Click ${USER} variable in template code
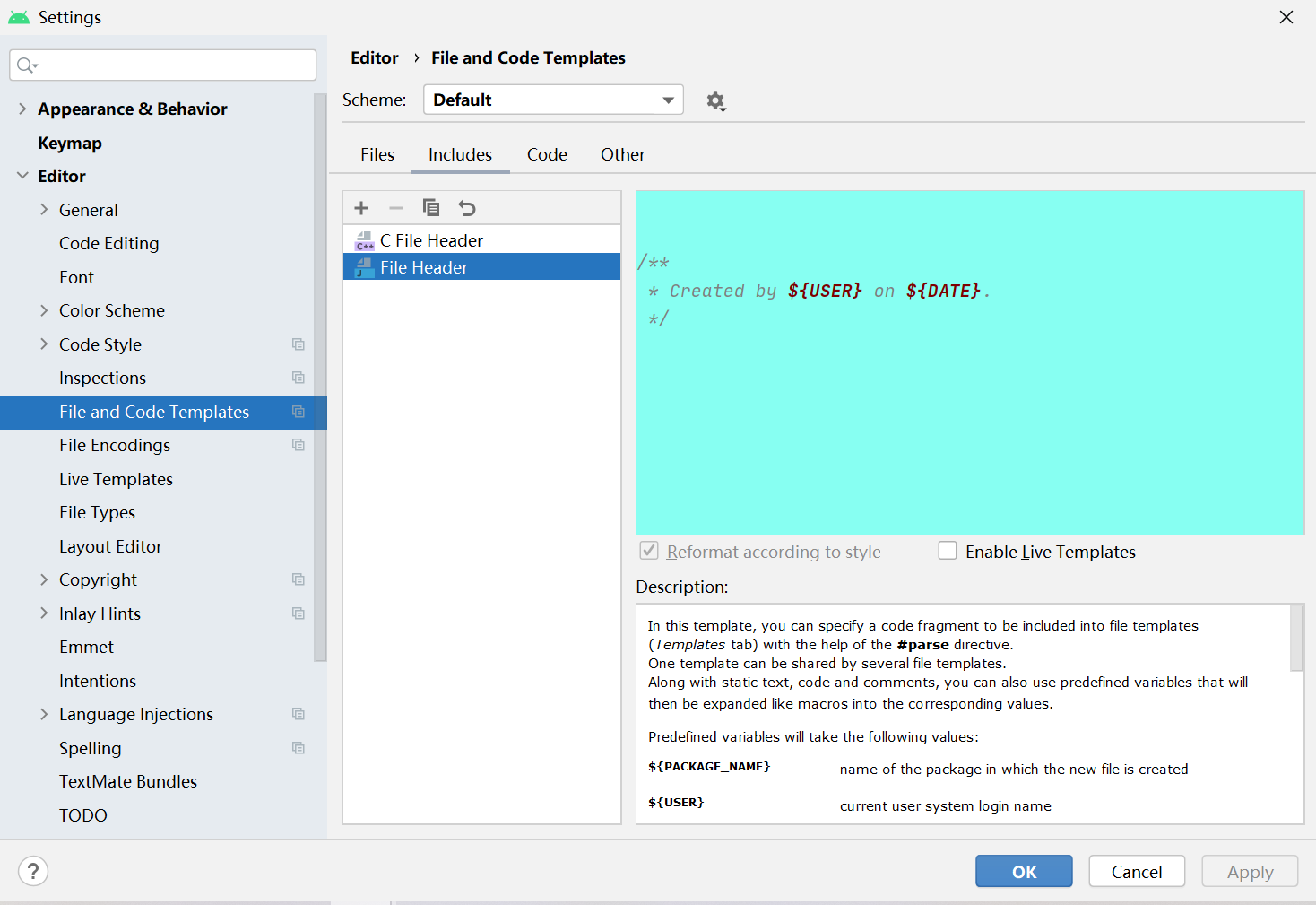Image resolution: width=1316 pixels, height=905 pixels. click(825, 291)
